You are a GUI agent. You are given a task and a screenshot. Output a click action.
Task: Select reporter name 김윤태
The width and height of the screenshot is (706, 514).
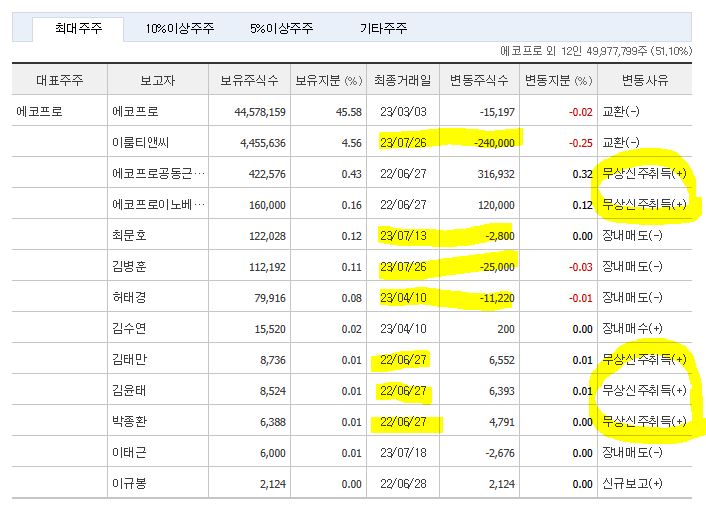[129, 390]
